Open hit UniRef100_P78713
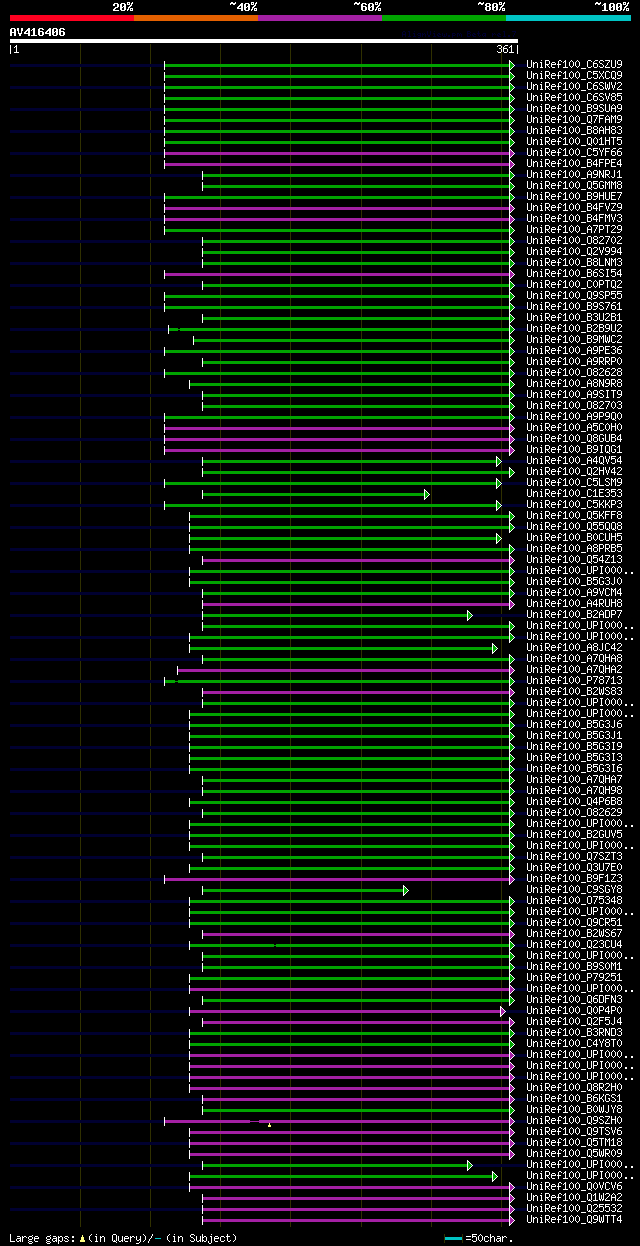This screenshot has height=1246, width=640. (574, 681)
